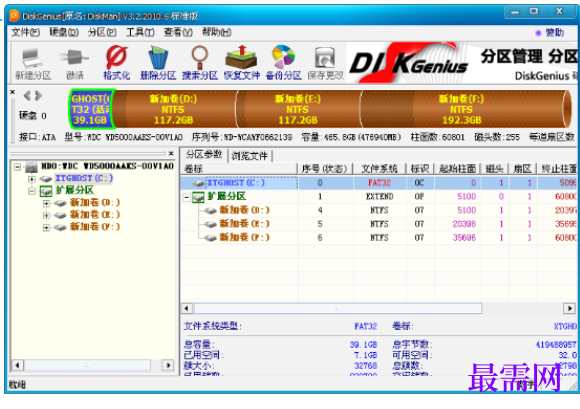Click the 卷标 column header
580x409 pixels.
(x=239, y=169)
